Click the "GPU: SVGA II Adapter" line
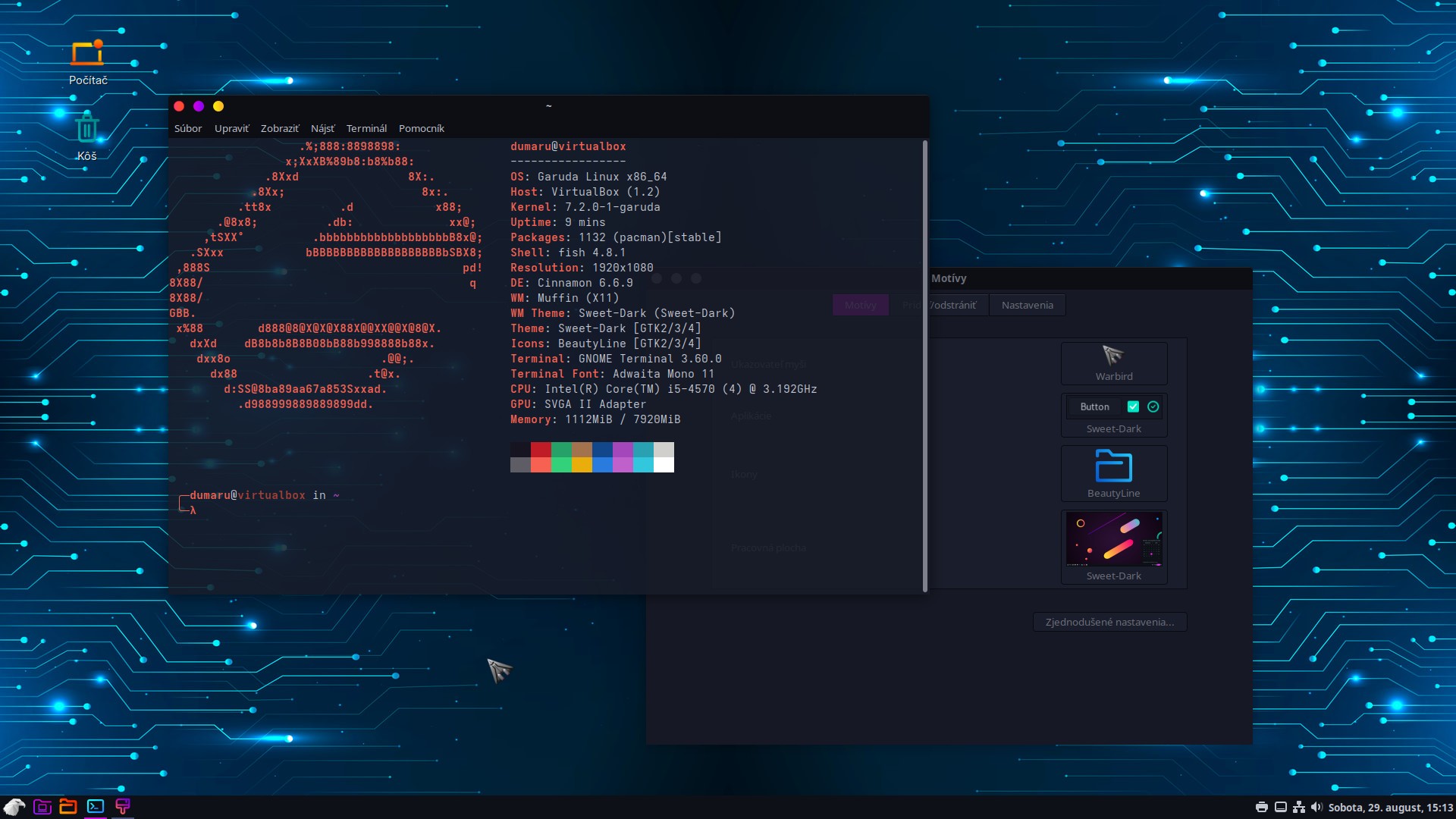The width and height of the screenshot is (1456, 819). pos(578,404)
